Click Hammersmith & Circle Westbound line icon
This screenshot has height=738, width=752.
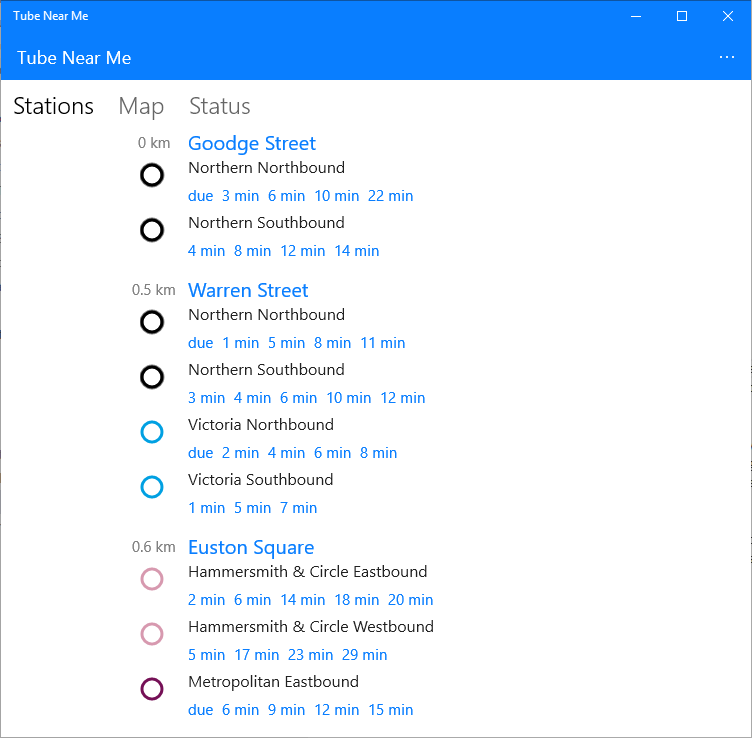(152, 634)
